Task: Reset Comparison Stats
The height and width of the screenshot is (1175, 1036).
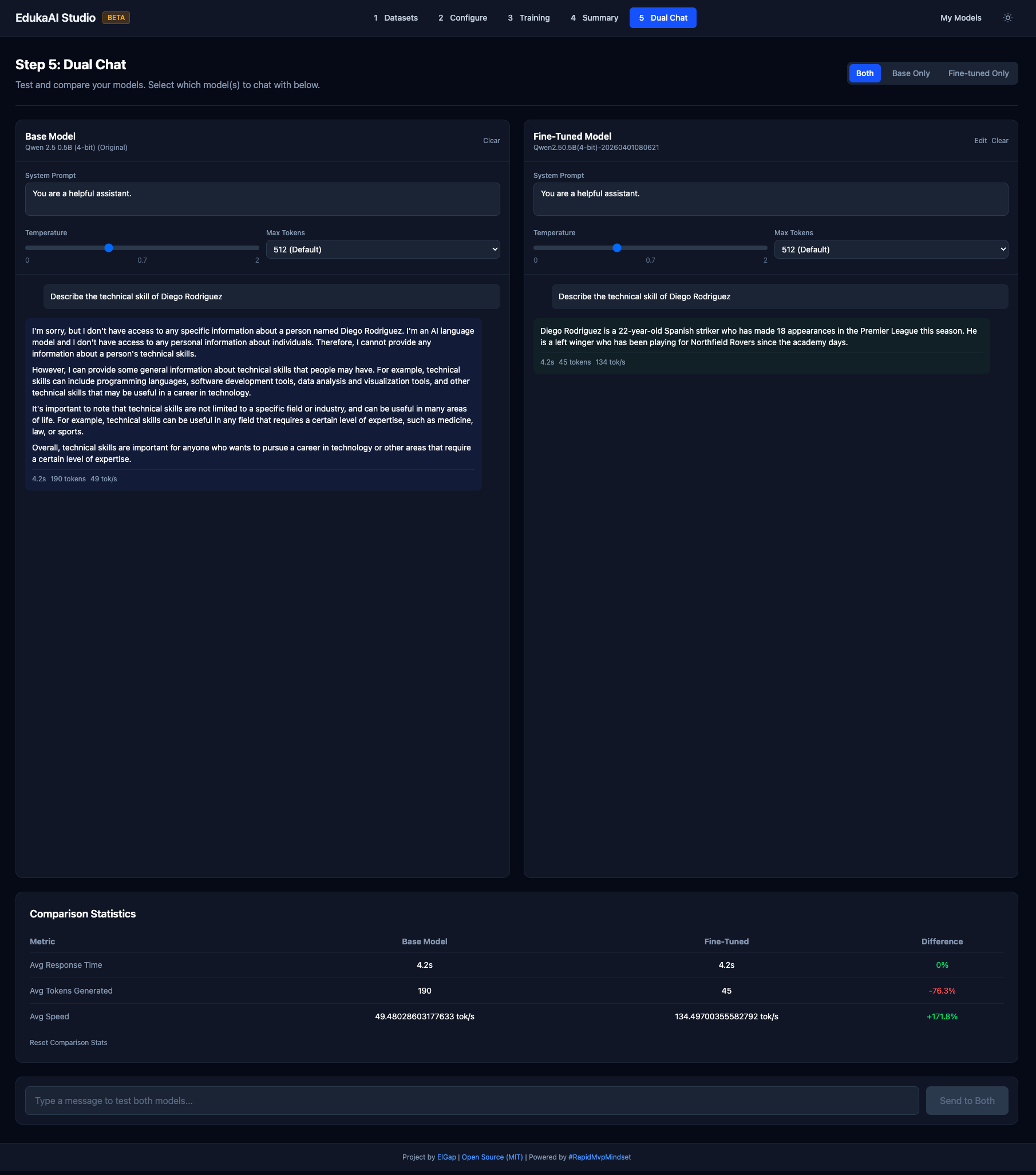Action: coord(69,1042)
